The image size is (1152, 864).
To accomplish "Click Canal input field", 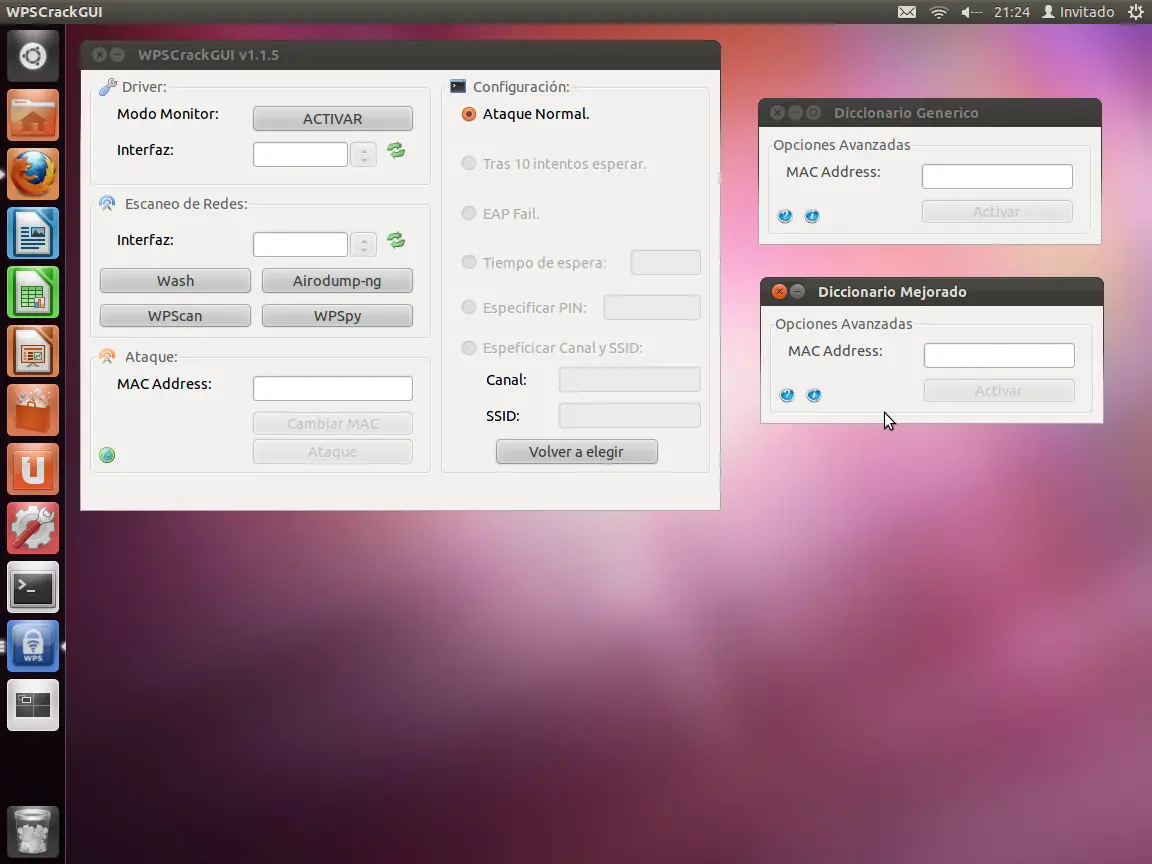I will 630,379.
